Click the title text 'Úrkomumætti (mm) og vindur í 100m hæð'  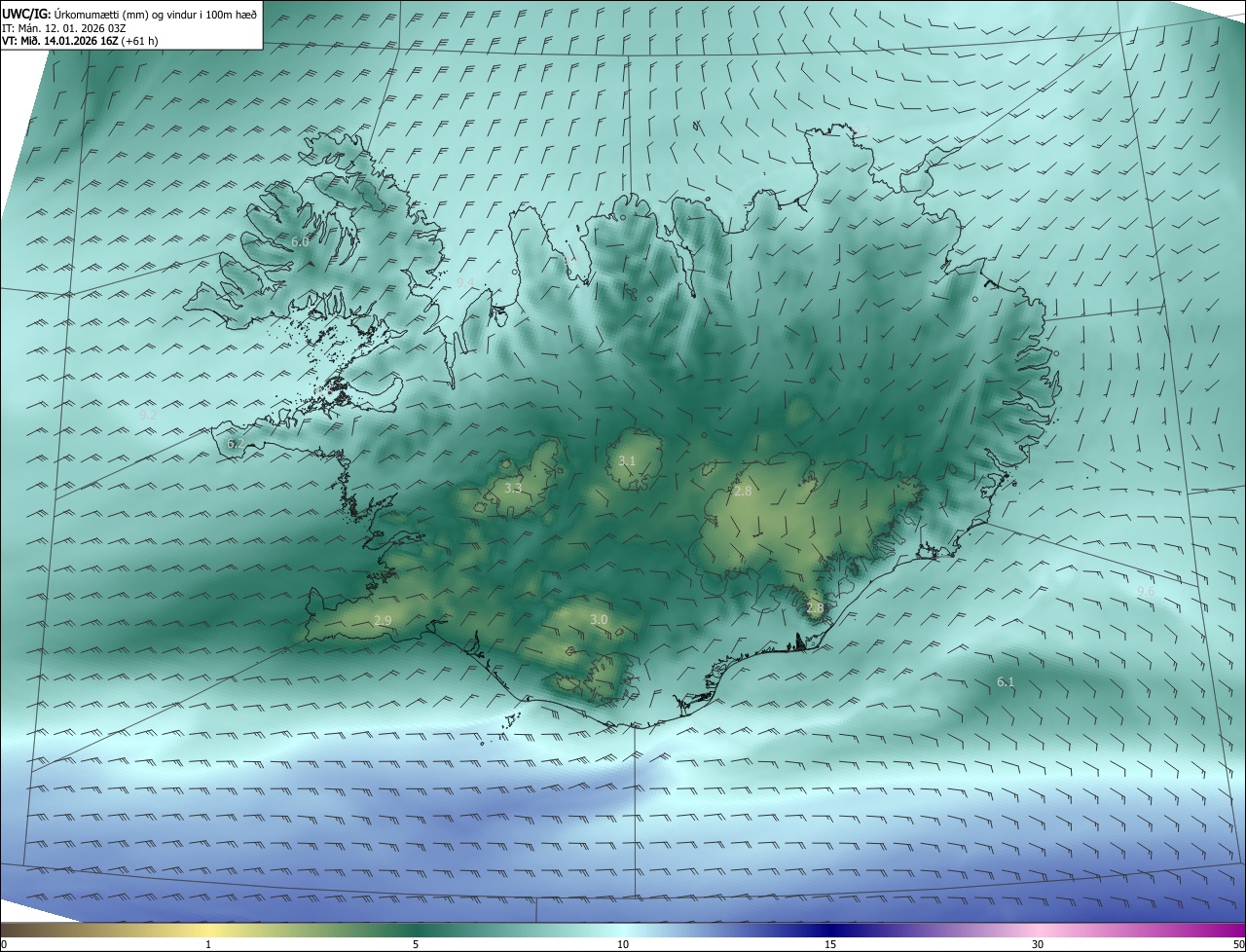[154, 15]
